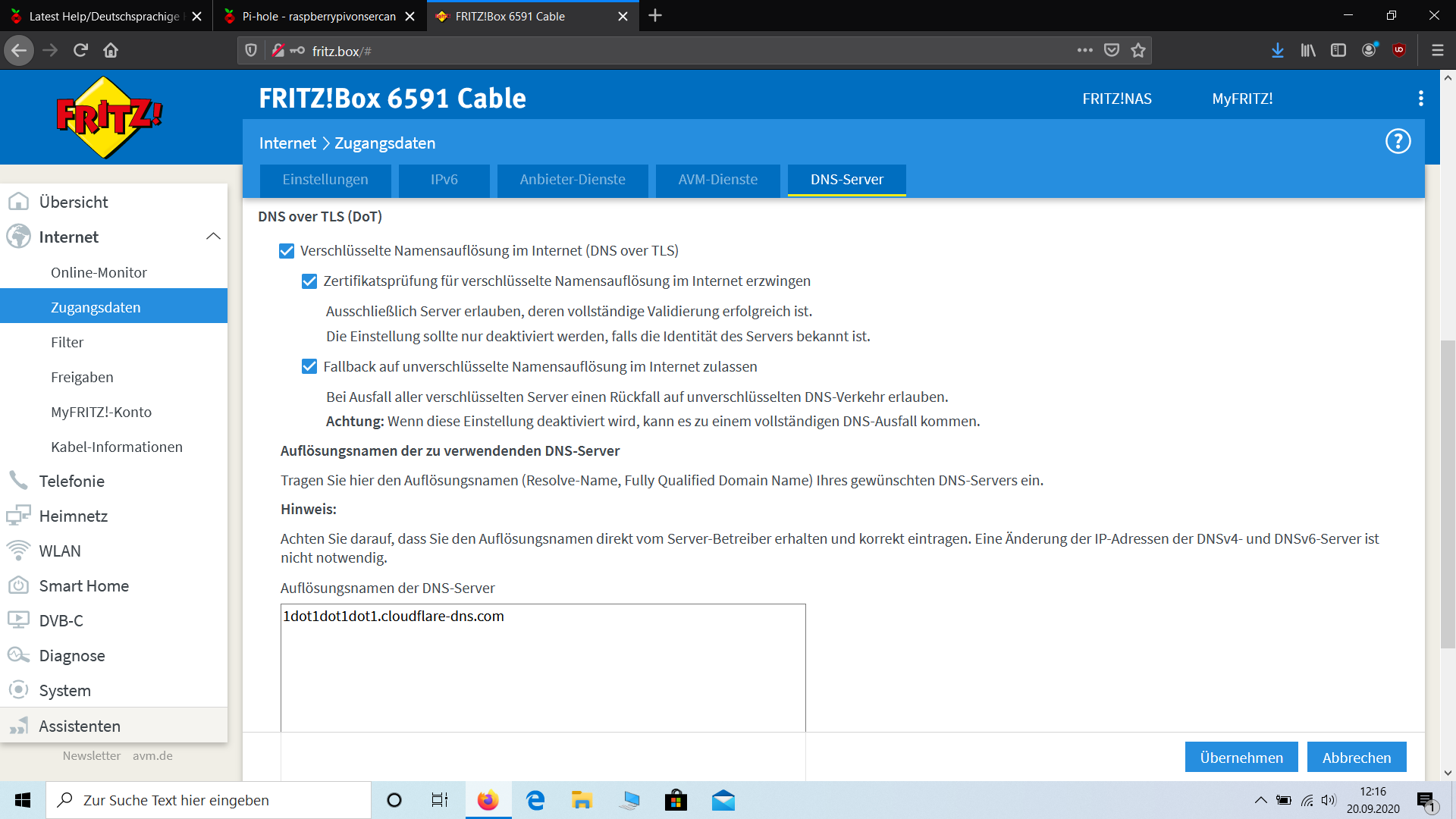
Task: Open avm.de link
Action: (x=152, y=756)
